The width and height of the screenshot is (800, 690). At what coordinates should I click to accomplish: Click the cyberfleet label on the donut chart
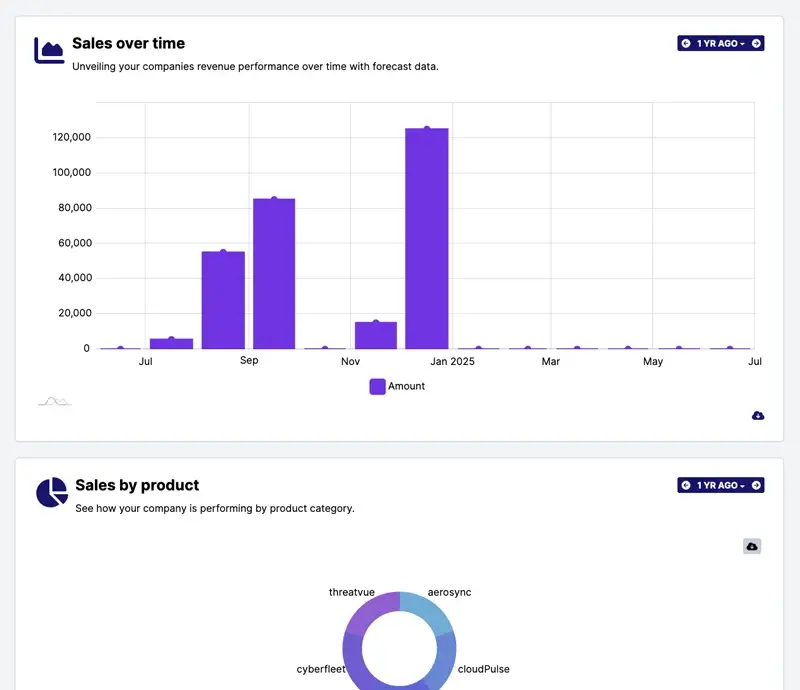coord(321,669)
